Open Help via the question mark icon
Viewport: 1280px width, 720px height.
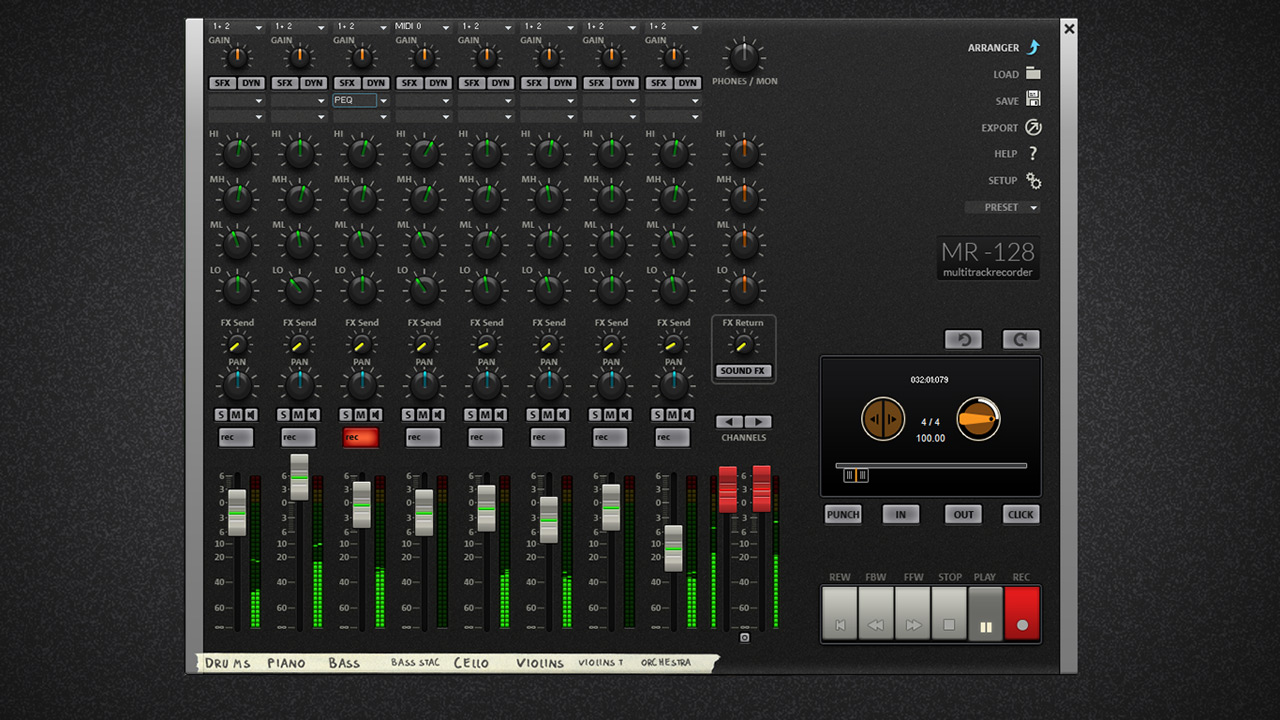pos(1033,154)
